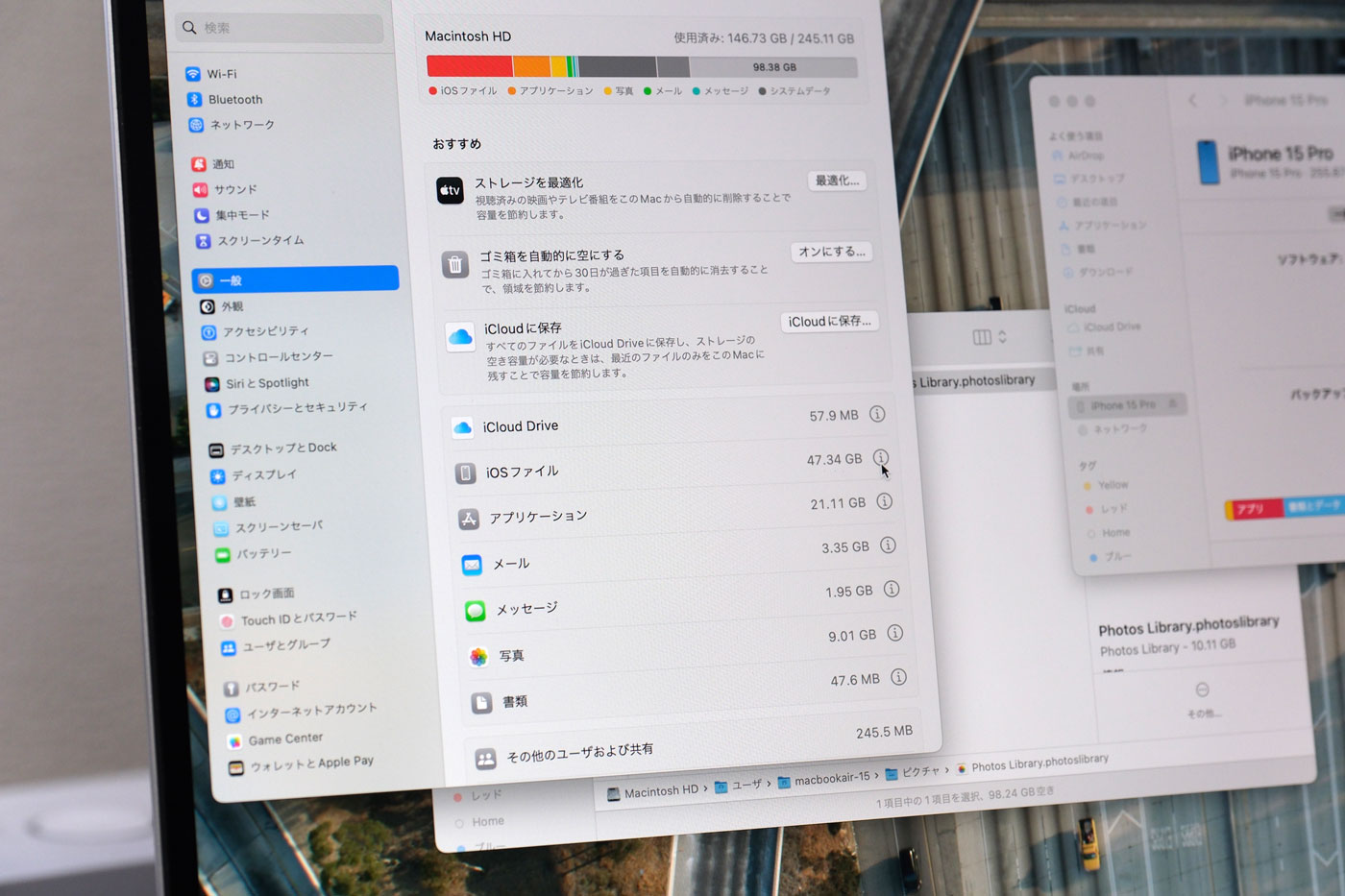The height and width of the screenshot is (896, 1345).
Task: Open スクリーンセーバ settings
Action: (x=268, y=527)
